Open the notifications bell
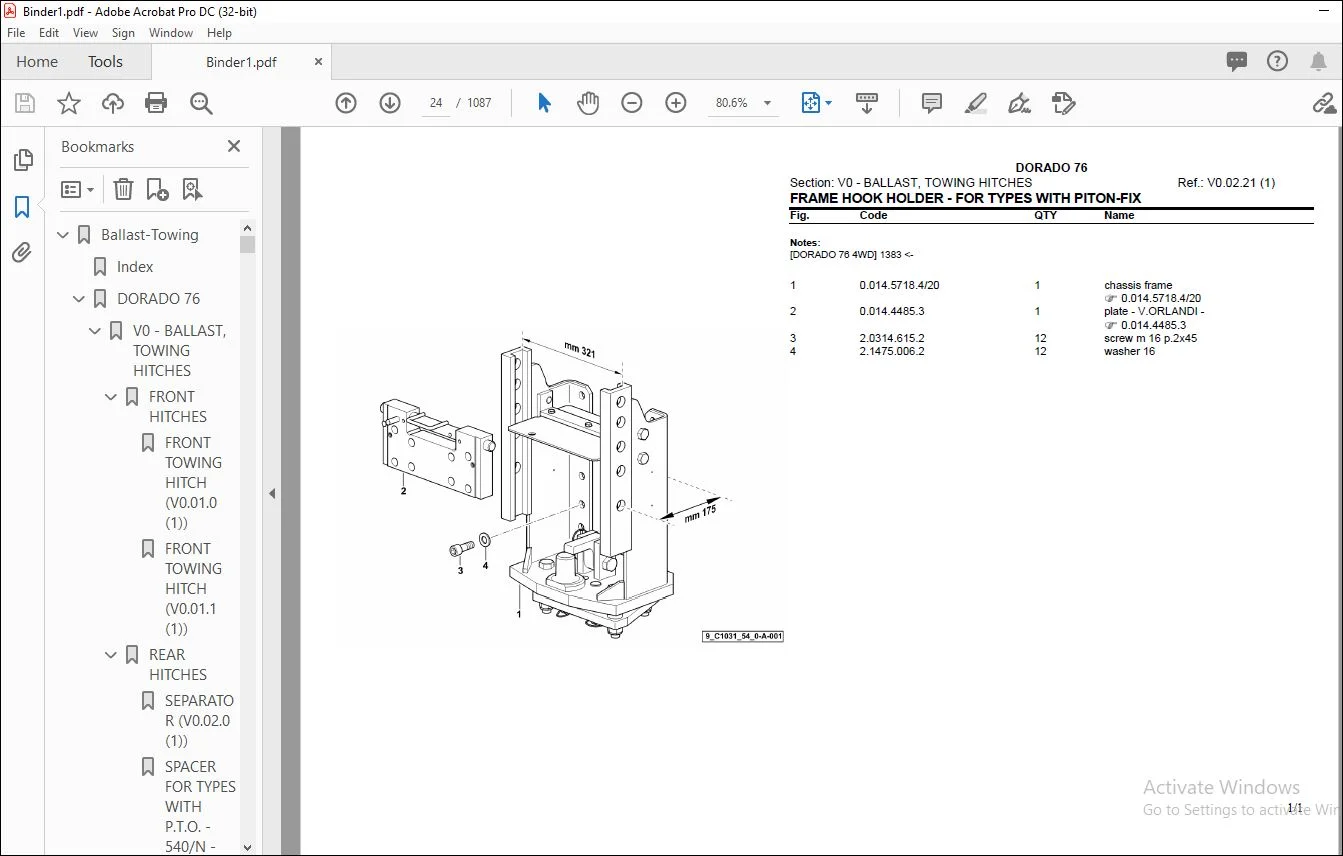The height and width of the screenshot is (856, 1343). click(x=1319, y=61)
